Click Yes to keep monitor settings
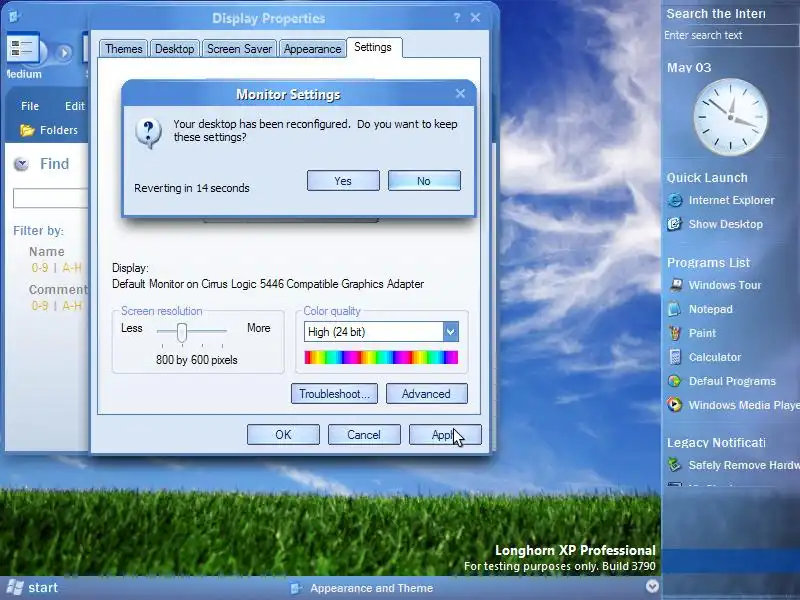The height and width of the screenshot is (600, 800). (343, 181)
